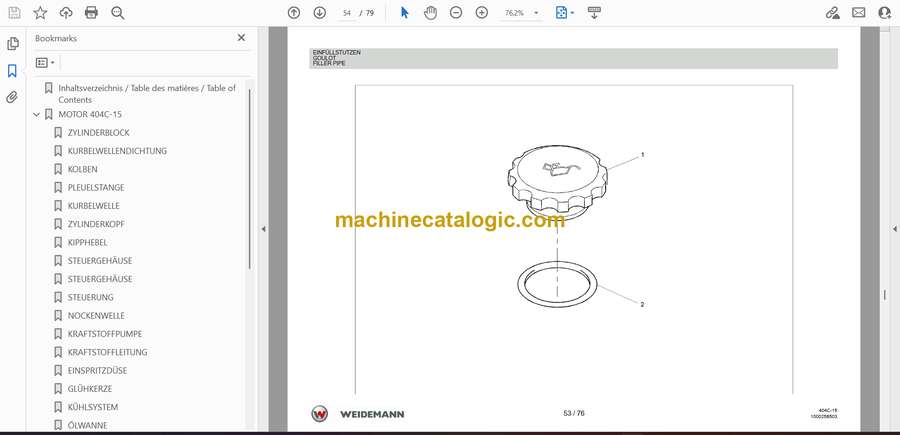Zoom out with minus button

[x=456, y=13]
